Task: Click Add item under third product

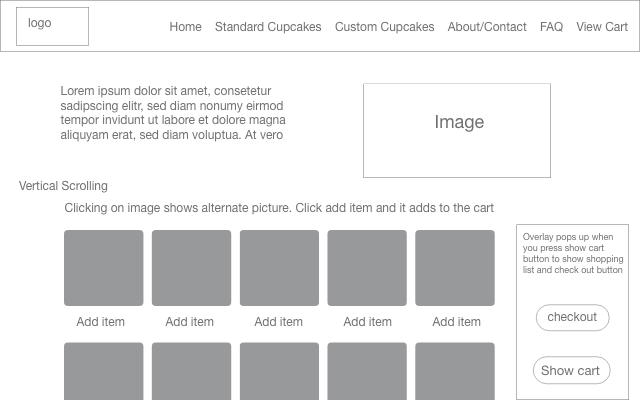Action: pyautogui.click(x=278, y=322)
